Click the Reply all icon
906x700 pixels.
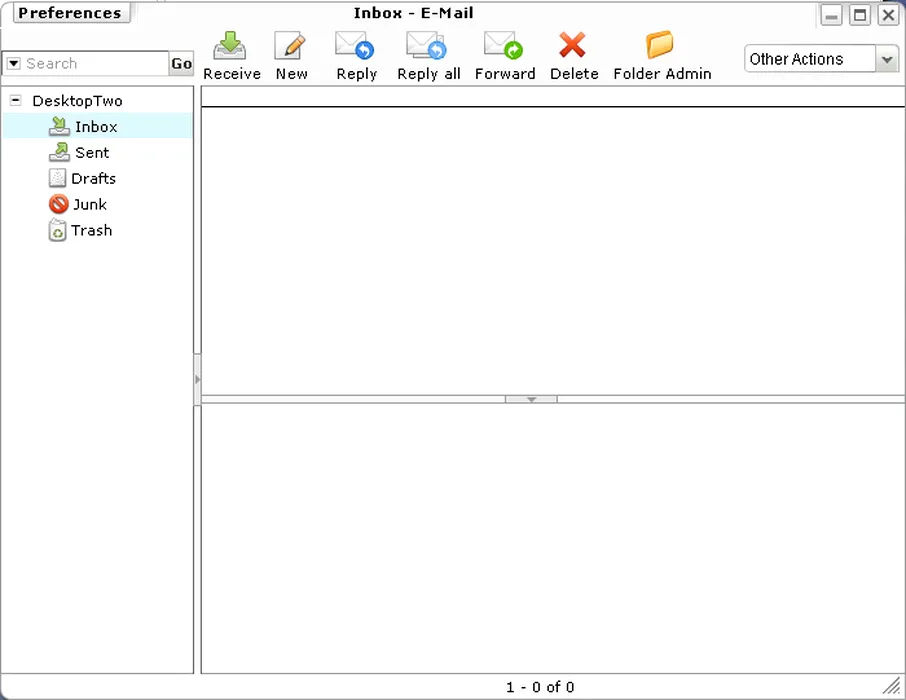coord(427,46)
